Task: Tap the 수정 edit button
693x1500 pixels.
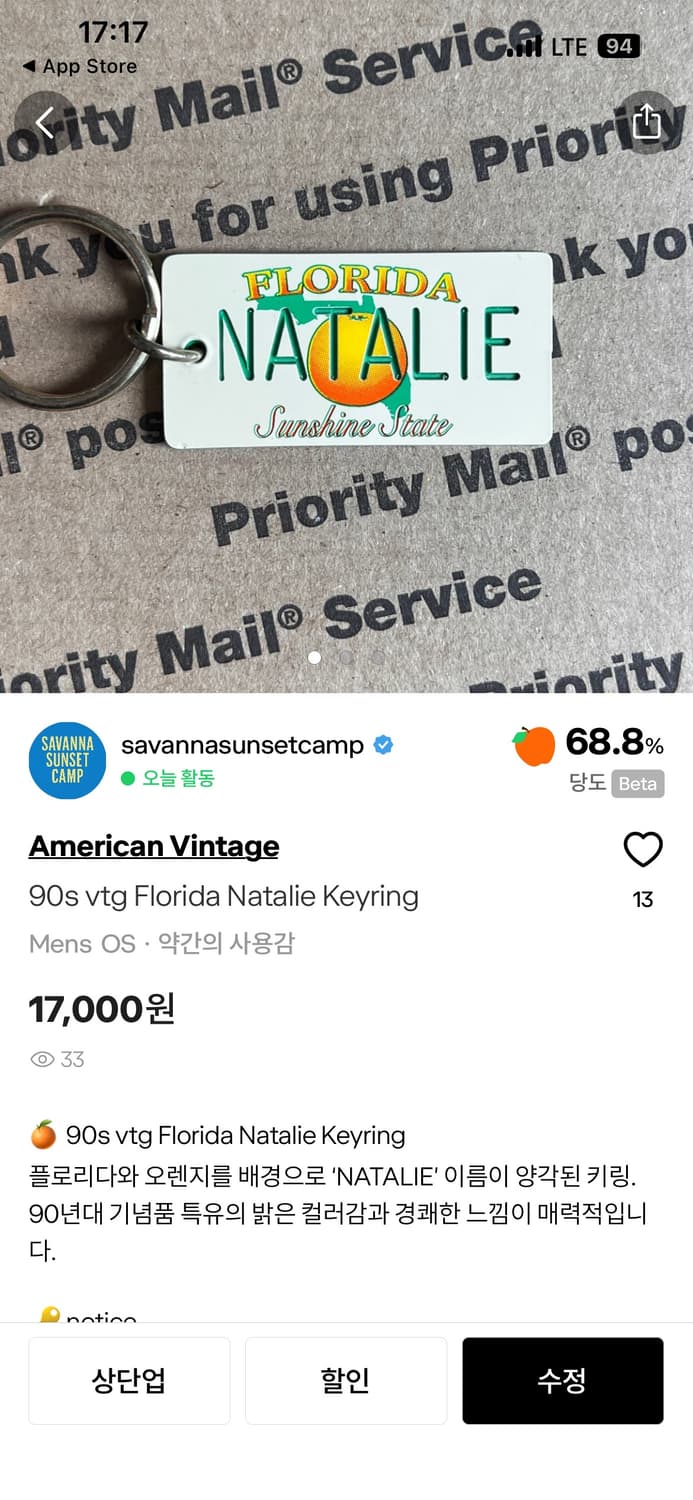Action: click(563, 1381)
